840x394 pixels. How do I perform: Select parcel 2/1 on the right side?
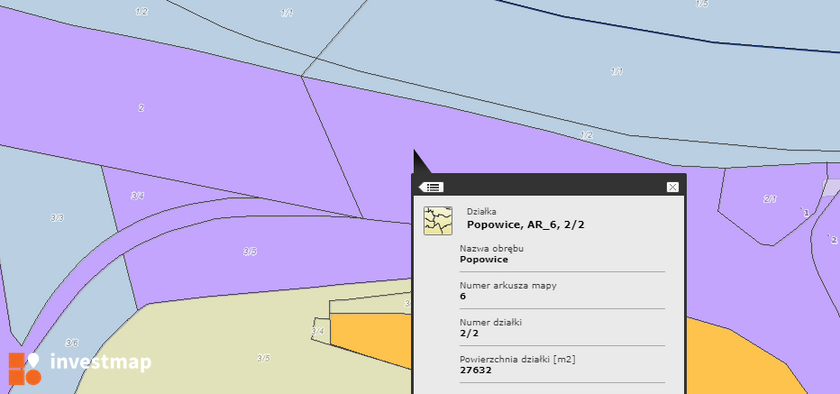(x=770, y=199)
